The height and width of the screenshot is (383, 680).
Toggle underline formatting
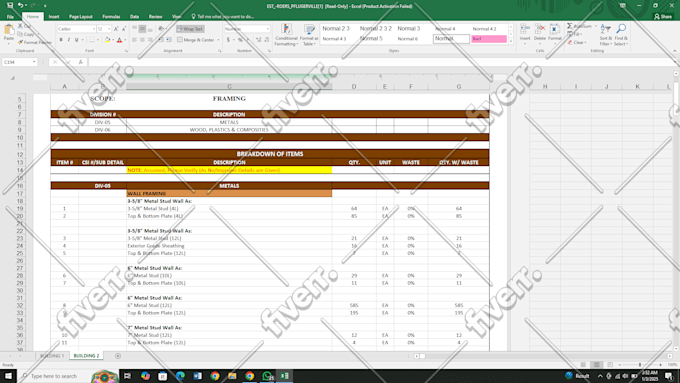[x=77, y=40]
